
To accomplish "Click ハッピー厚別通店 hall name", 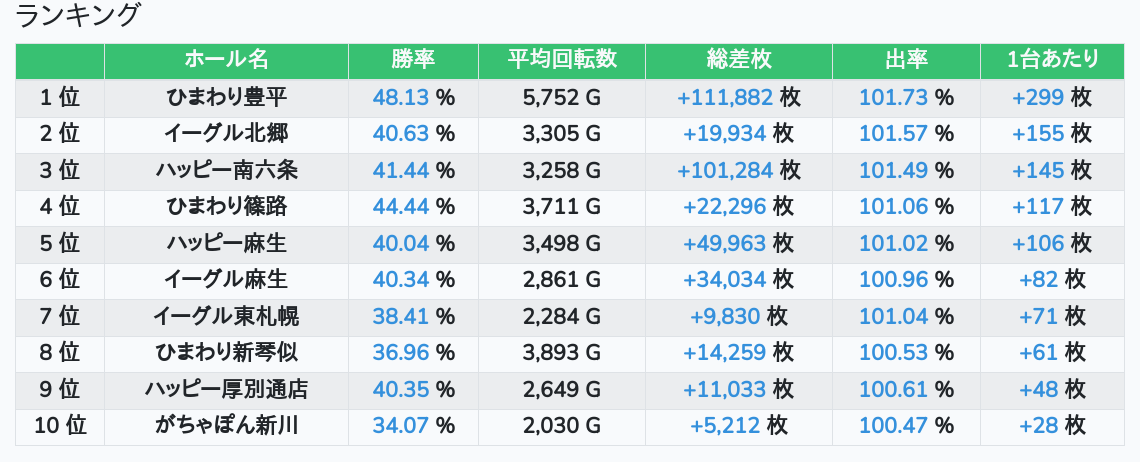I will click(x=226, y=389).
